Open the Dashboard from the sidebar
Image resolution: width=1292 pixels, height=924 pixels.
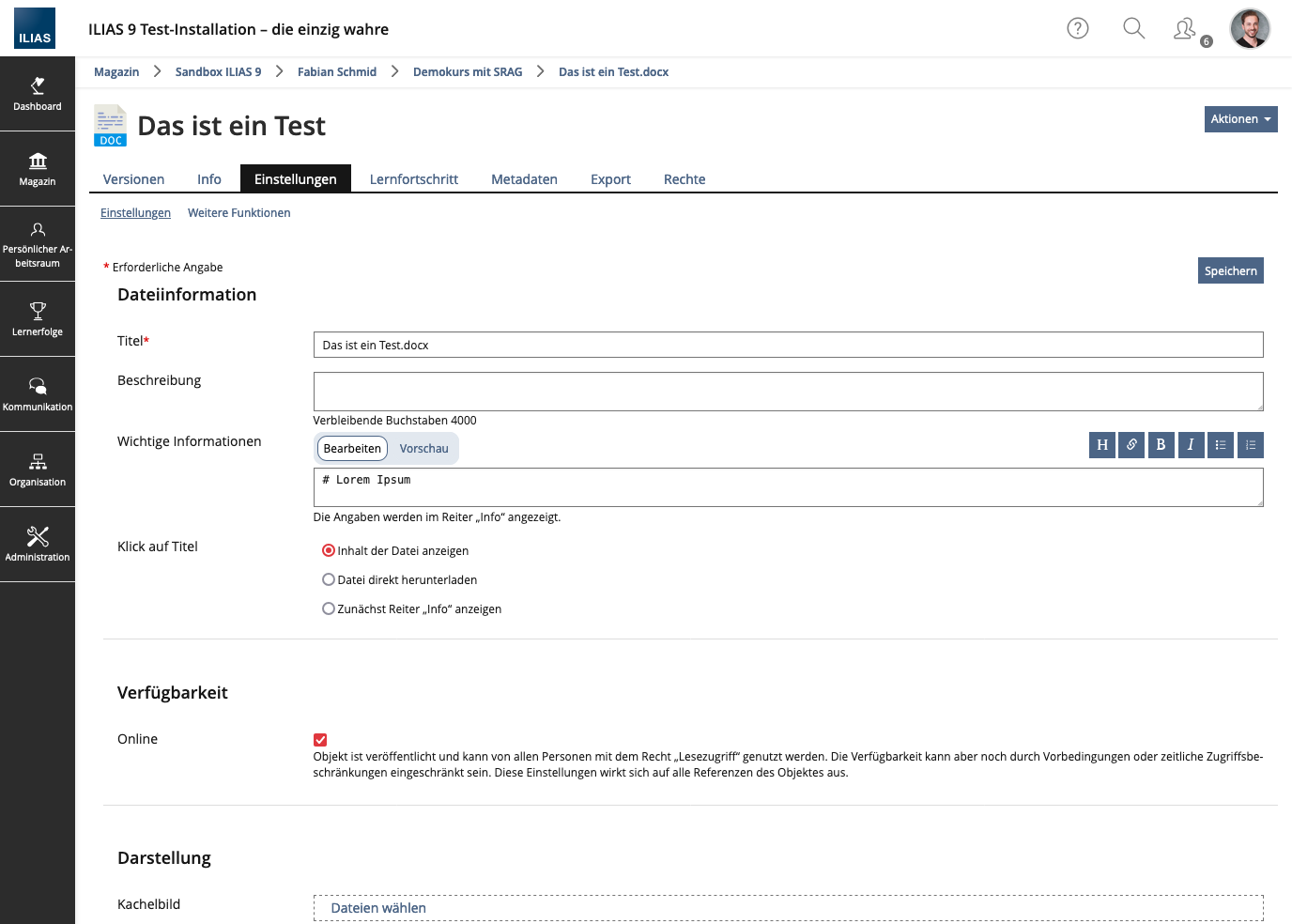(x=38, y=94)
